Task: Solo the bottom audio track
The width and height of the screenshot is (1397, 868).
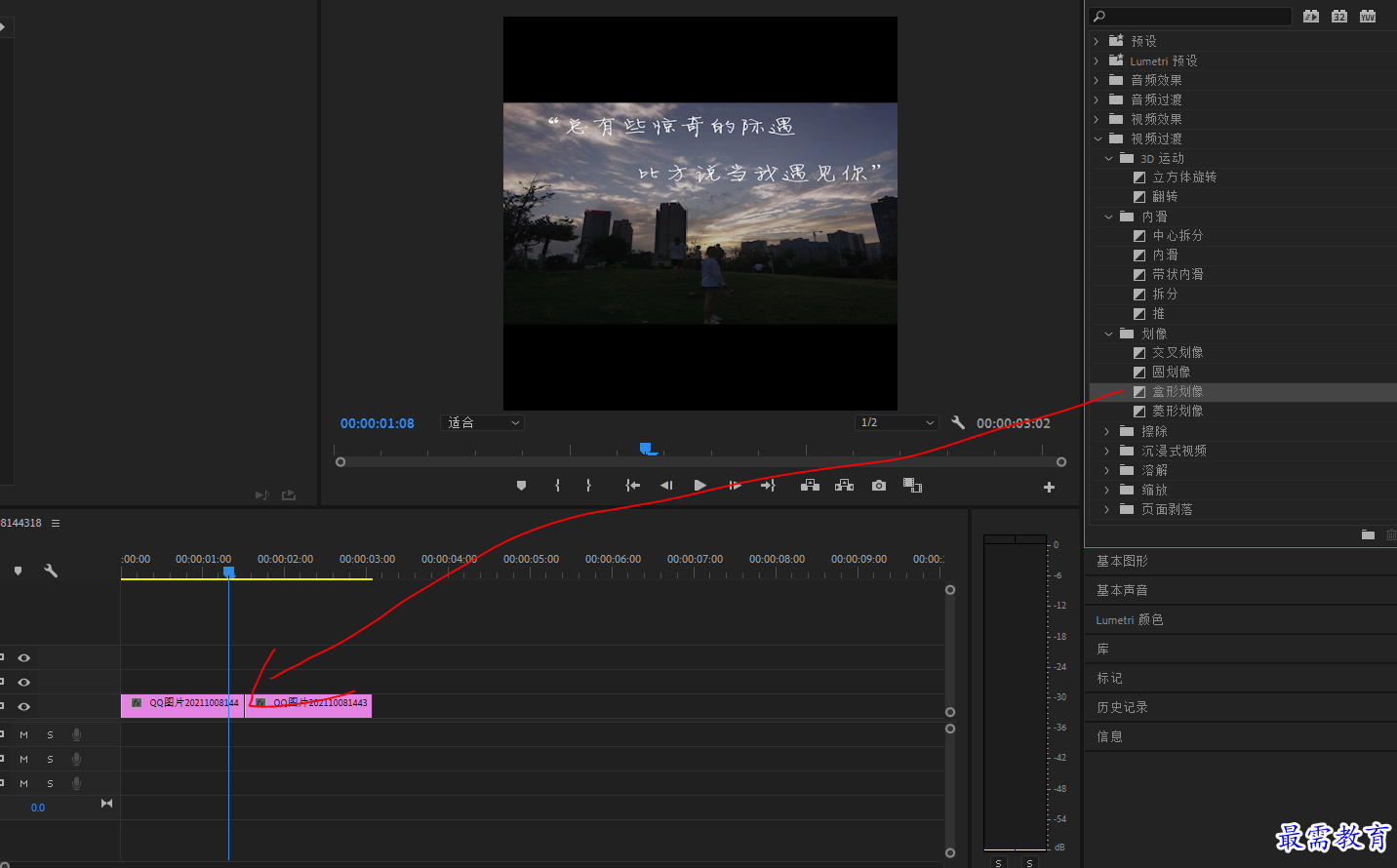Action: click(x=50, y=783)
